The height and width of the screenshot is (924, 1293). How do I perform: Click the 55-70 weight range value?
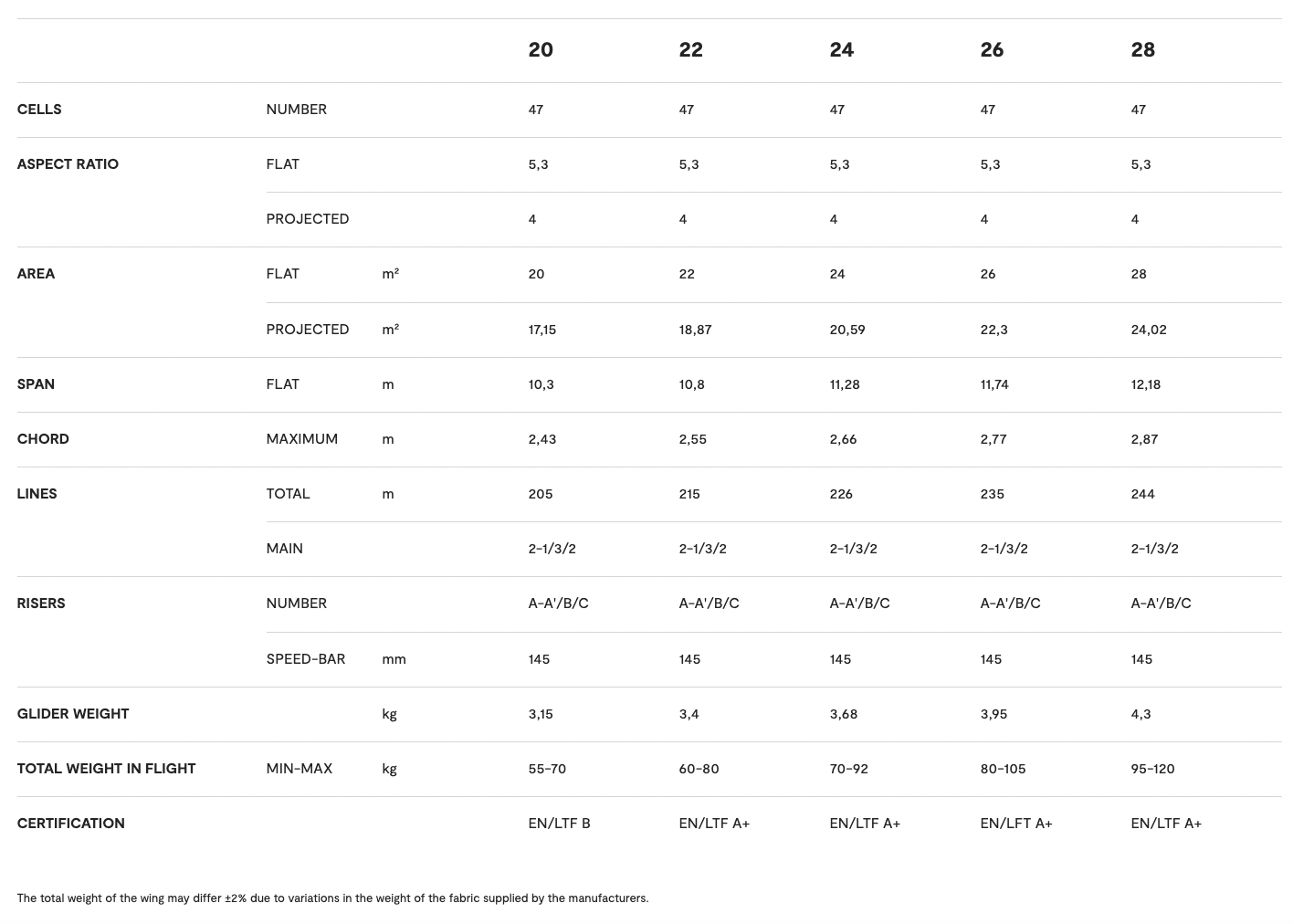pyautogui.click(x=547, y=769)
